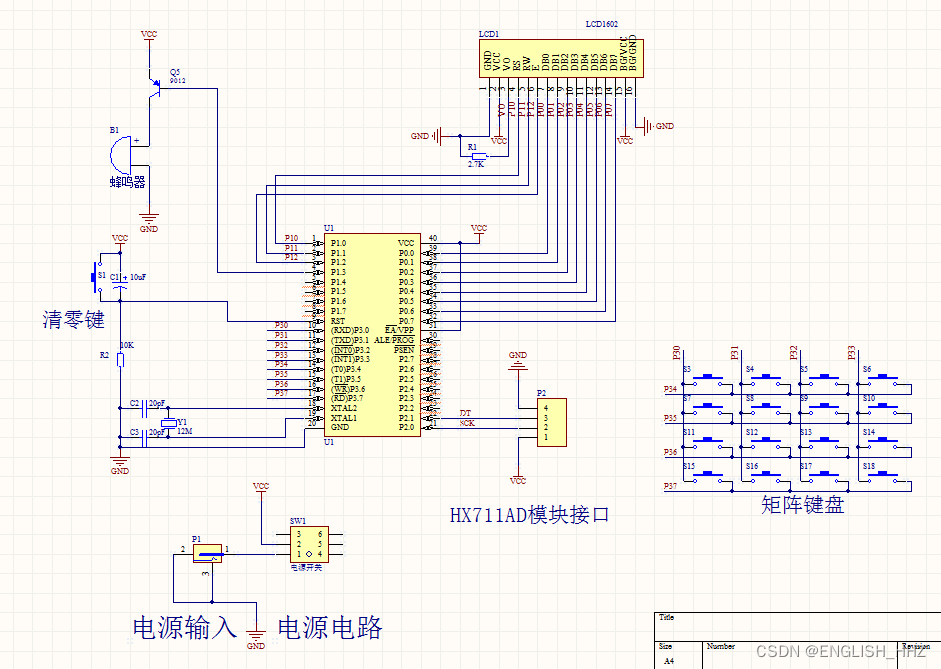Click the GND symbol in the power circuit
This screenshot has height=669, width=941.
tap(256, 638)
